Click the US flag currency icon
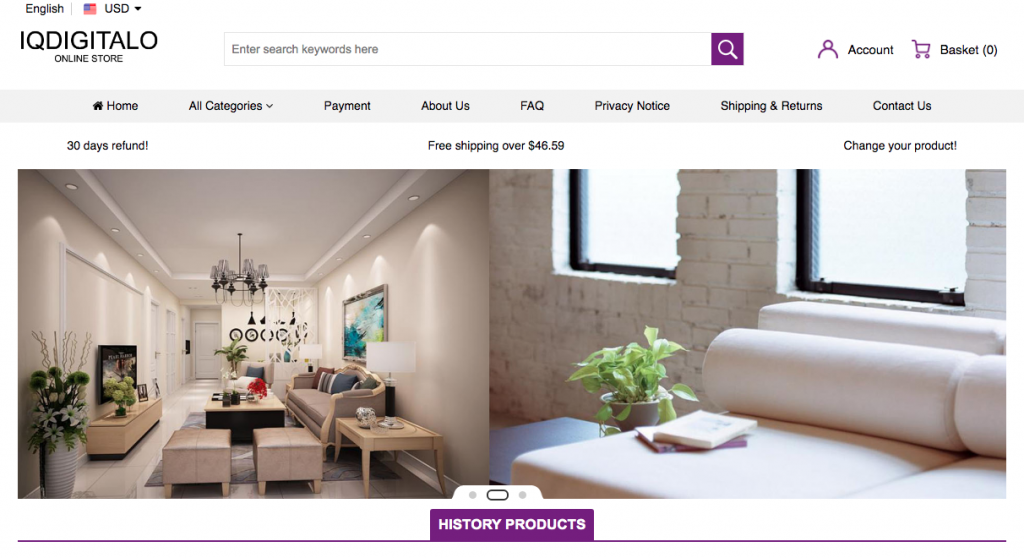1024x558 pixels. click(x=90, y=9)
